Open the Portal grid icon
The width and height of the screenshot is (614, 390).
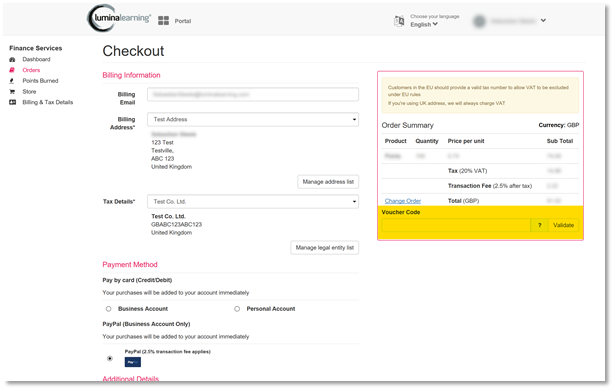(163, 21)
